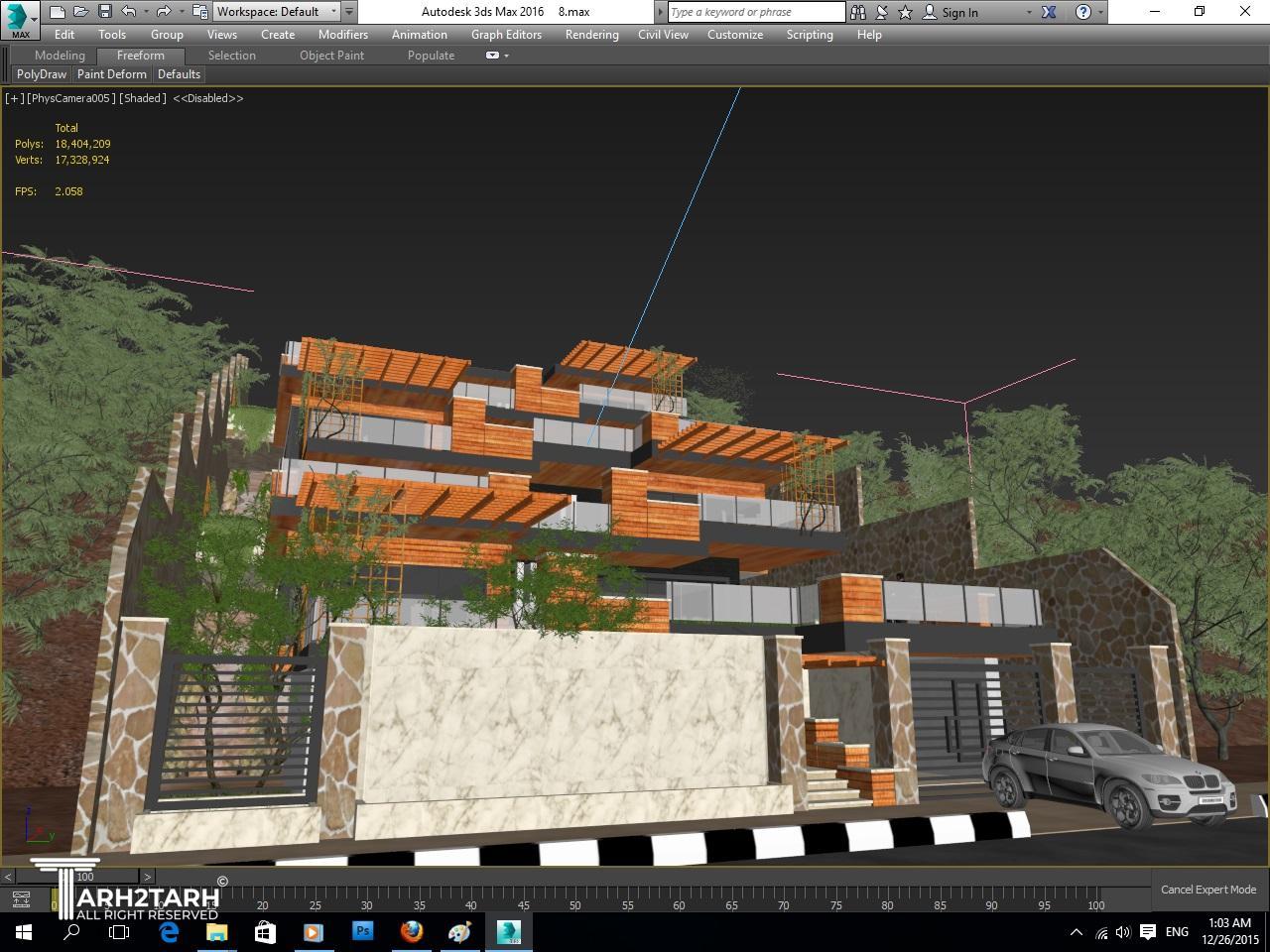Image resolution: width=1270 pixels, height=952 pixels.
Task: Click the Undo arrow icon
Action: [129, 12]
